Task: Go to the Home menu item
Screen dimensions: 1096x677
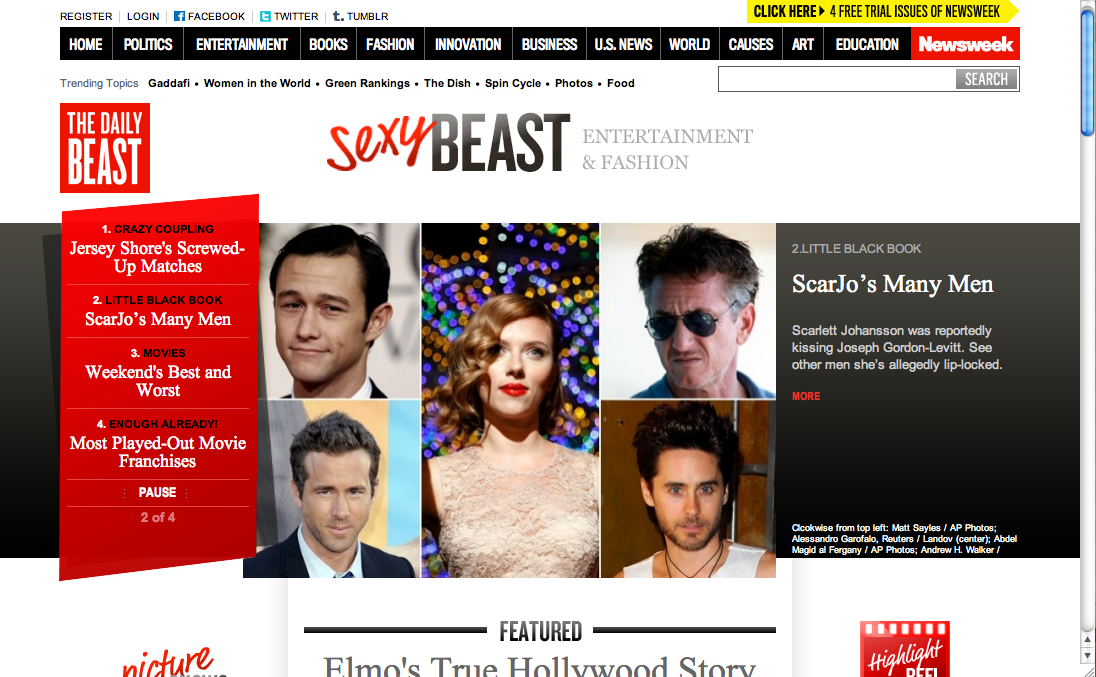Action: click(86, 44)
